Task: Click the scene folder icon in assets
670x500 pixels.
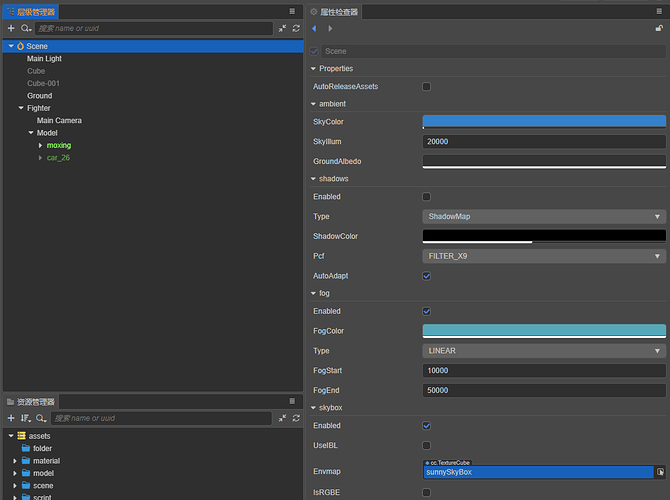Action: coord(26,485)
